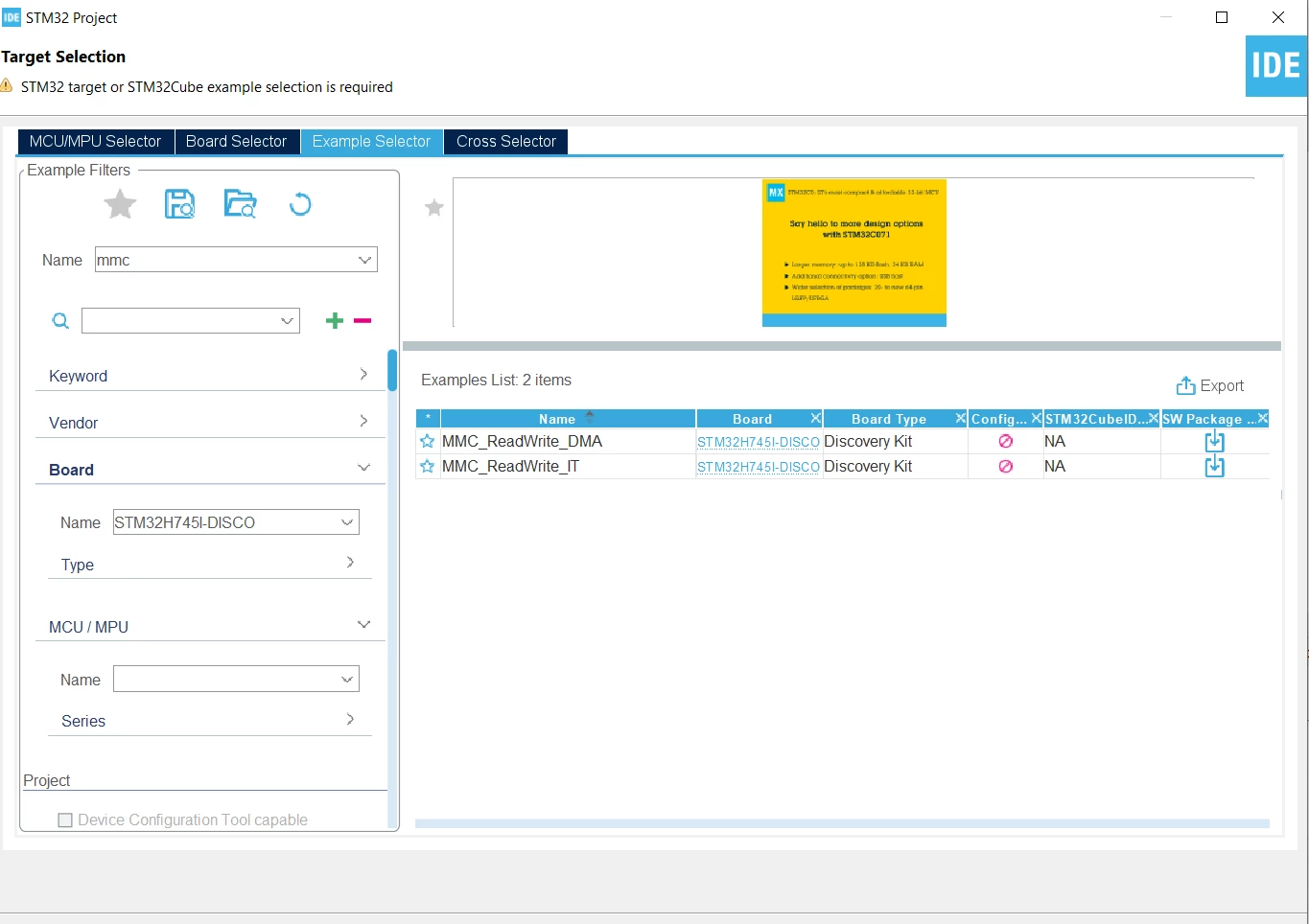
Task: Remove the SW Package column
Action: point(1263,419)
